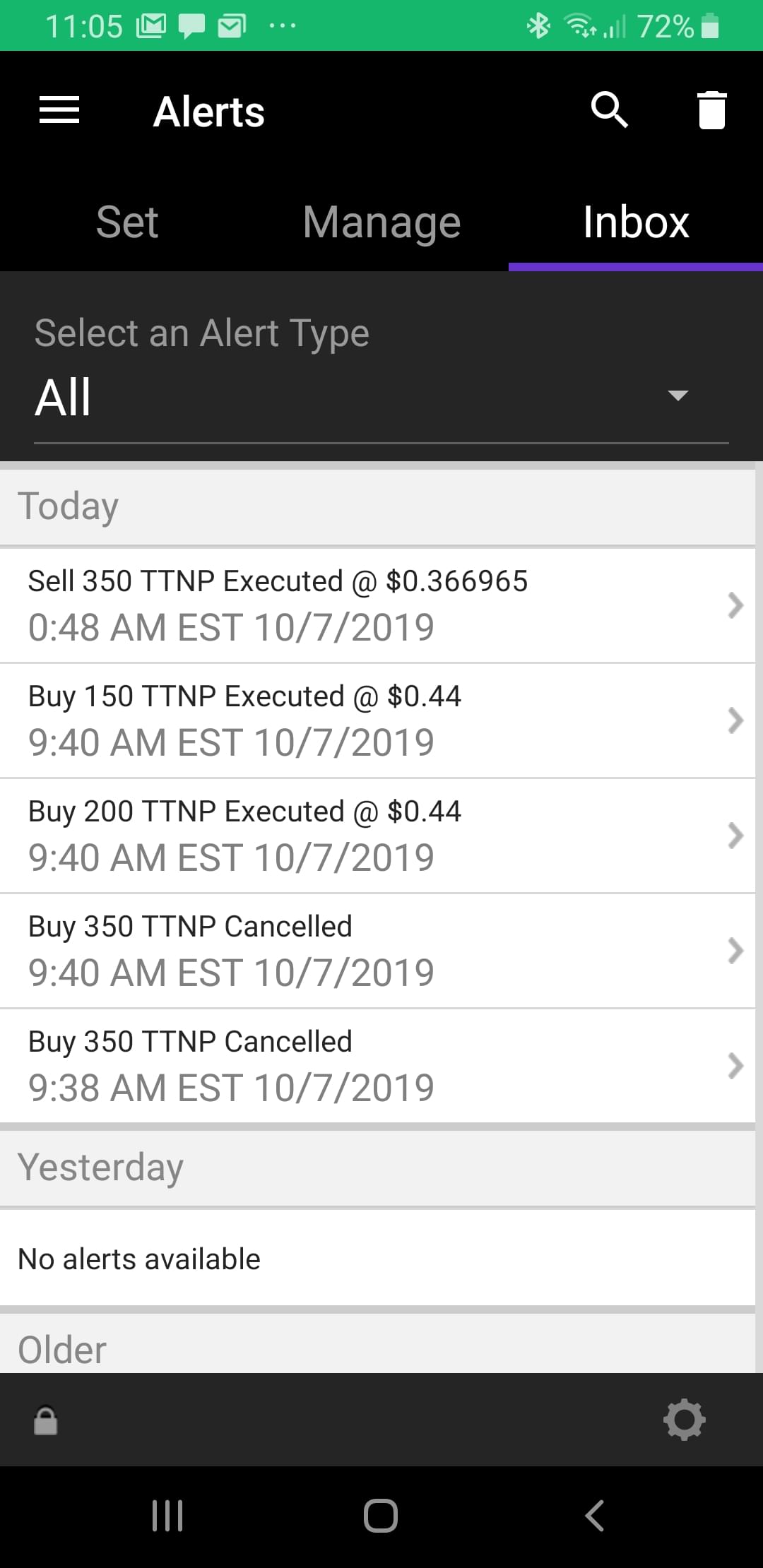Open settings gear icon
The image size is (763, 1568).
pyautogui.click(x=684, y=1420)
